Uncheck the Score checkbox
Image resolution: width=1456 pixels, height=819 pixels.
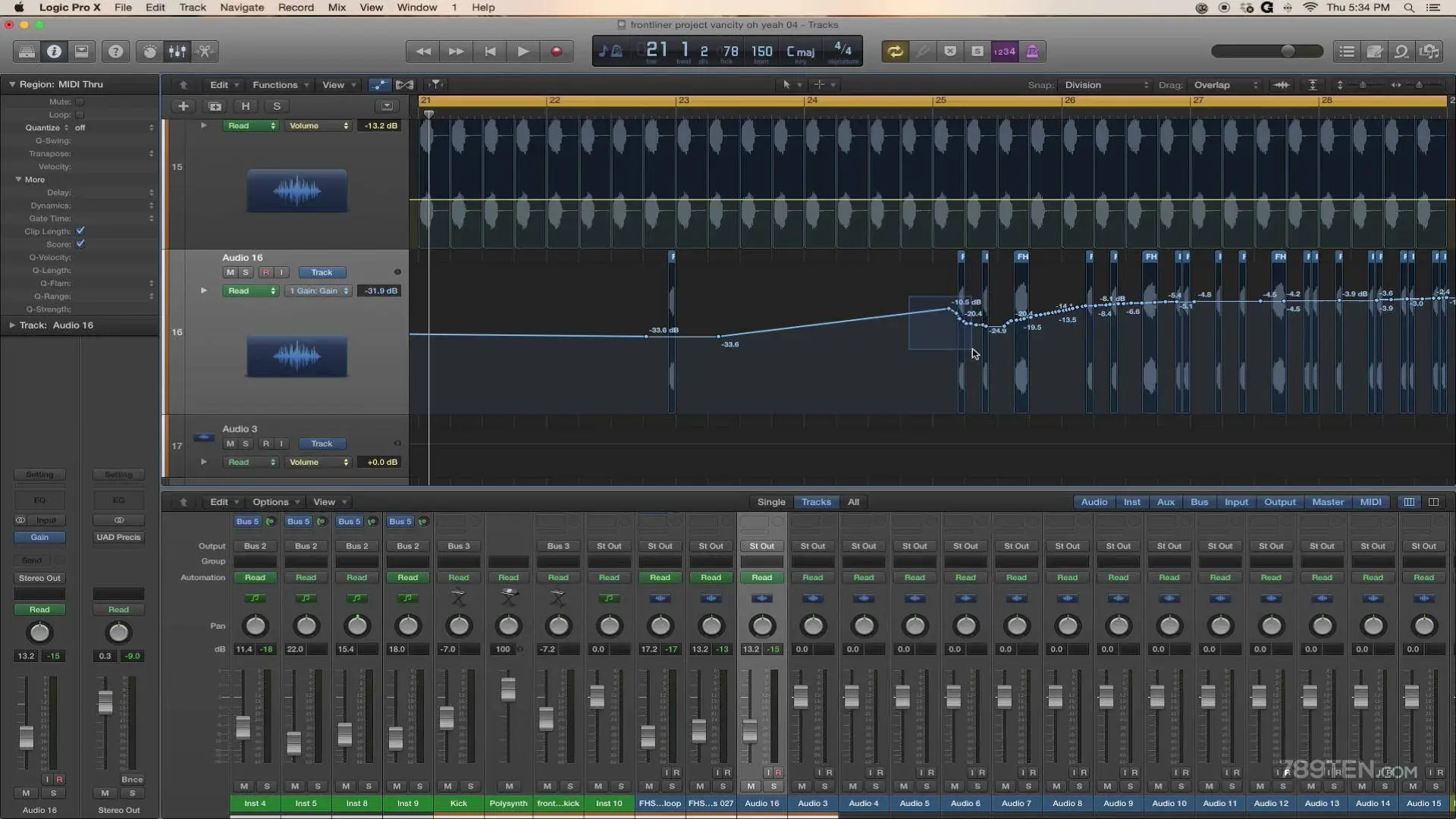pos(80,243)
